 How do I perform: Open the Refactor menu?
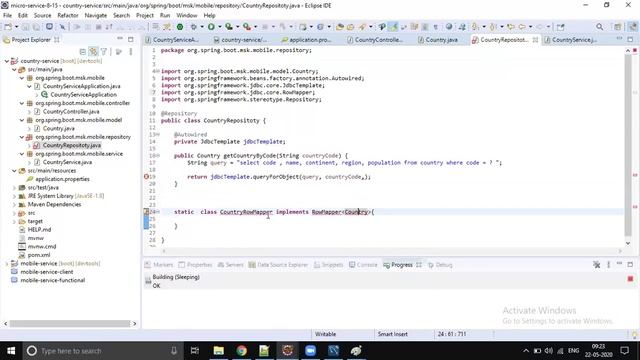(68, 16)
